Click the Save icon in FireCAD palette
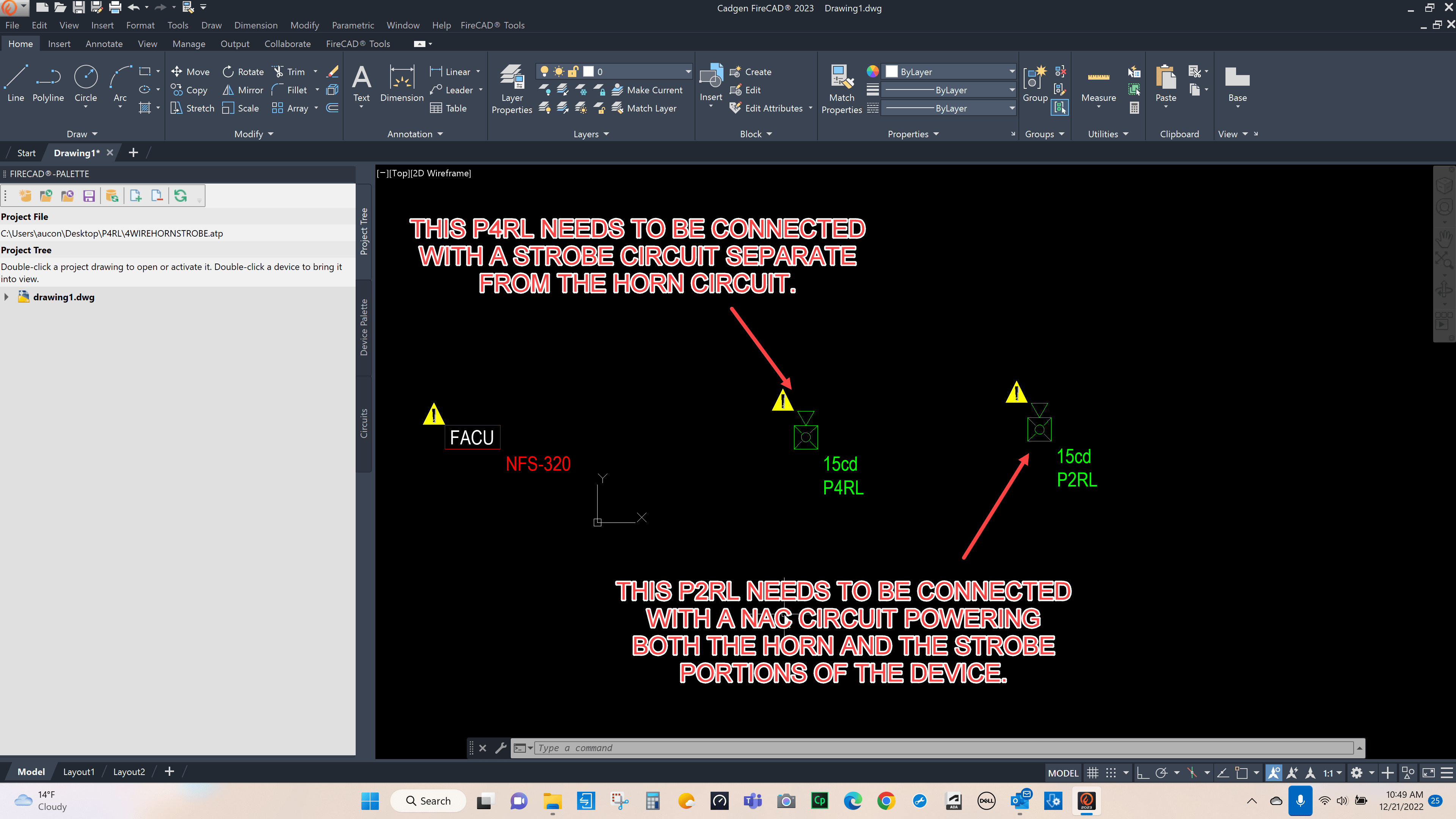 coord(89,196)
